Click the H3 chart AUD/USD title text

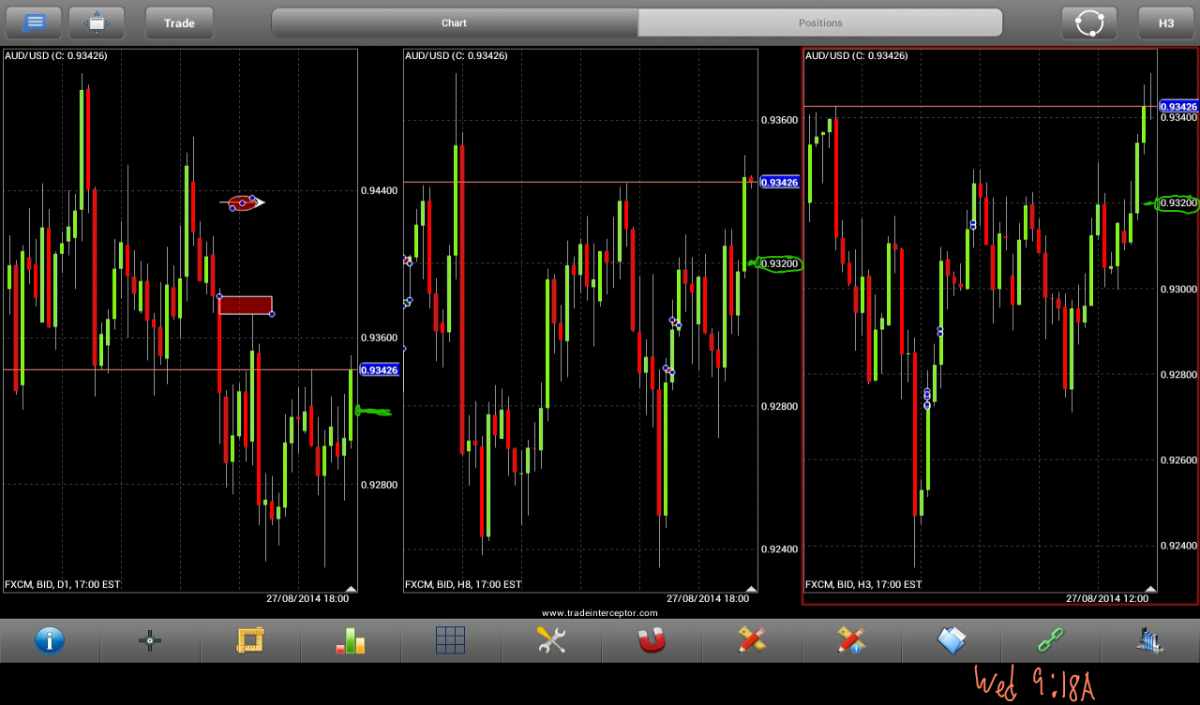click(856, 56)
